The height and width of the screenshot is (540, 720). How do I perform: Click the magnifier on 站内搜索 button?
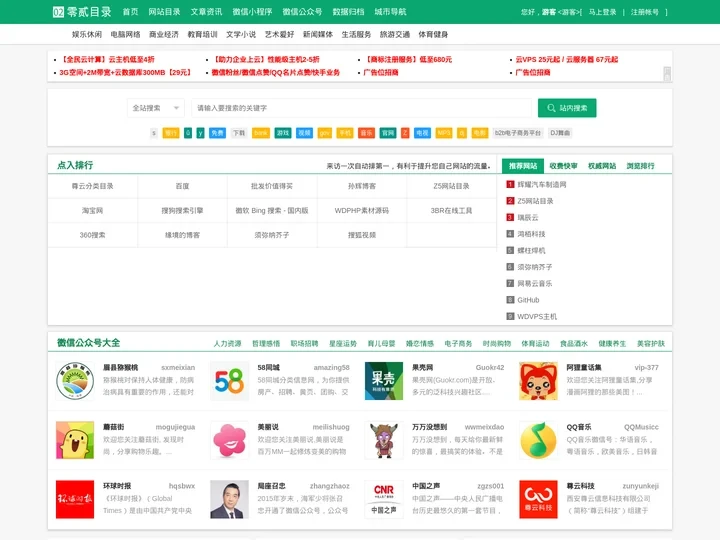[x=551, y=108]
